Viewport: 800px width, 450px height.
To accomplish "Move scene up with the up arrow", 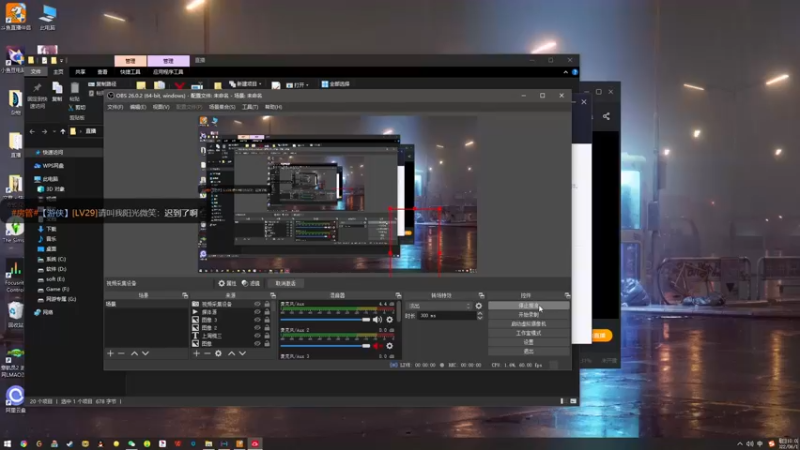I will [134, 353].
